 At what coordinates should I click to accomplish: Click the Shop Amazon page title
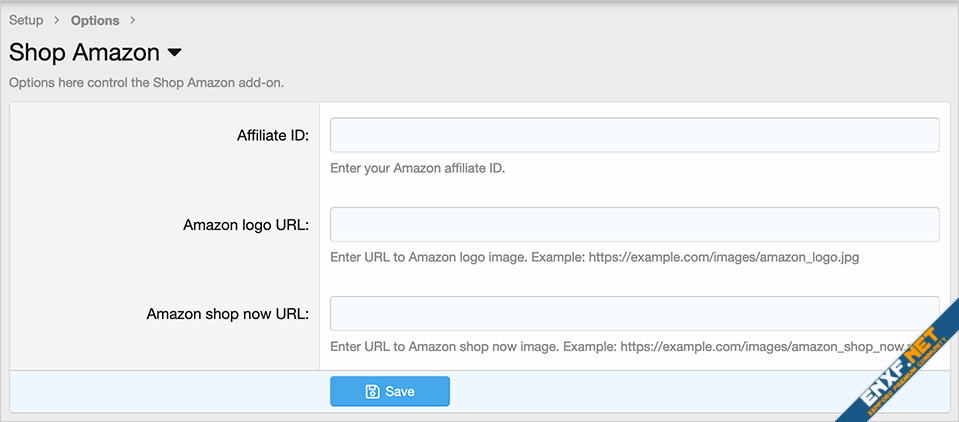(x=84, y=53)
